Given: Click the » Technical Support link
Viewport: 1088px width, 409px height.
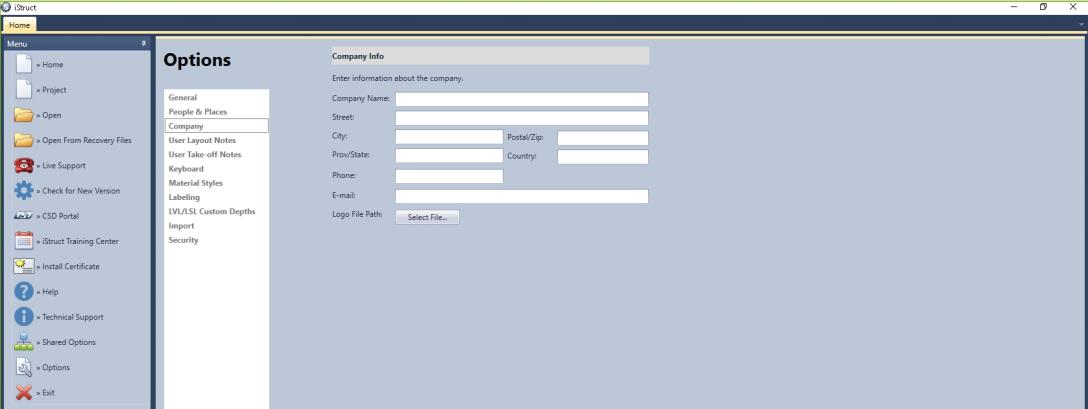Looking at the screenshot, I should pyautogui.click(x=70, y=317).
